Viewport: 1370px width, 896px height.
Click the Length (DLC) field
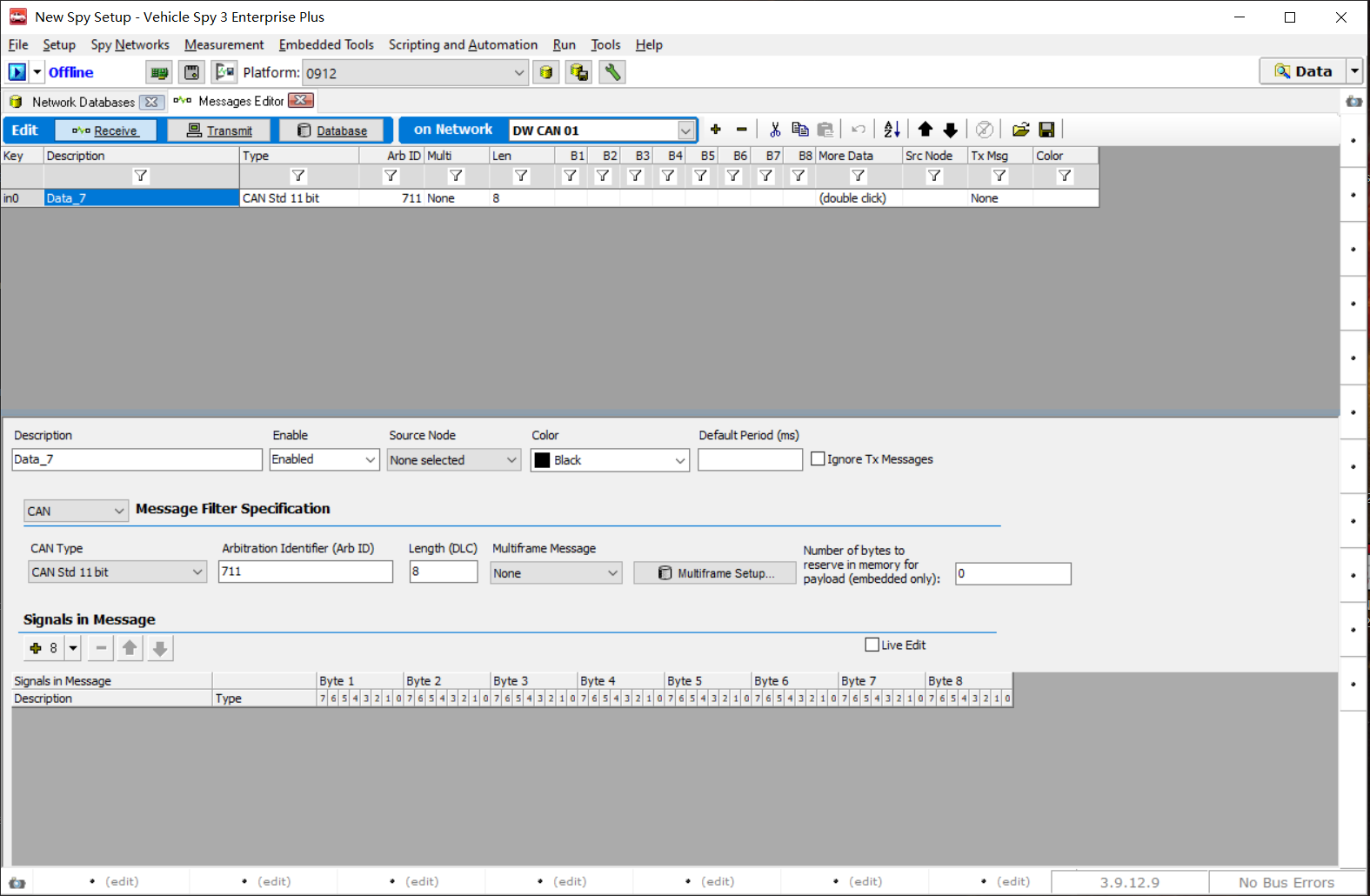444,572
